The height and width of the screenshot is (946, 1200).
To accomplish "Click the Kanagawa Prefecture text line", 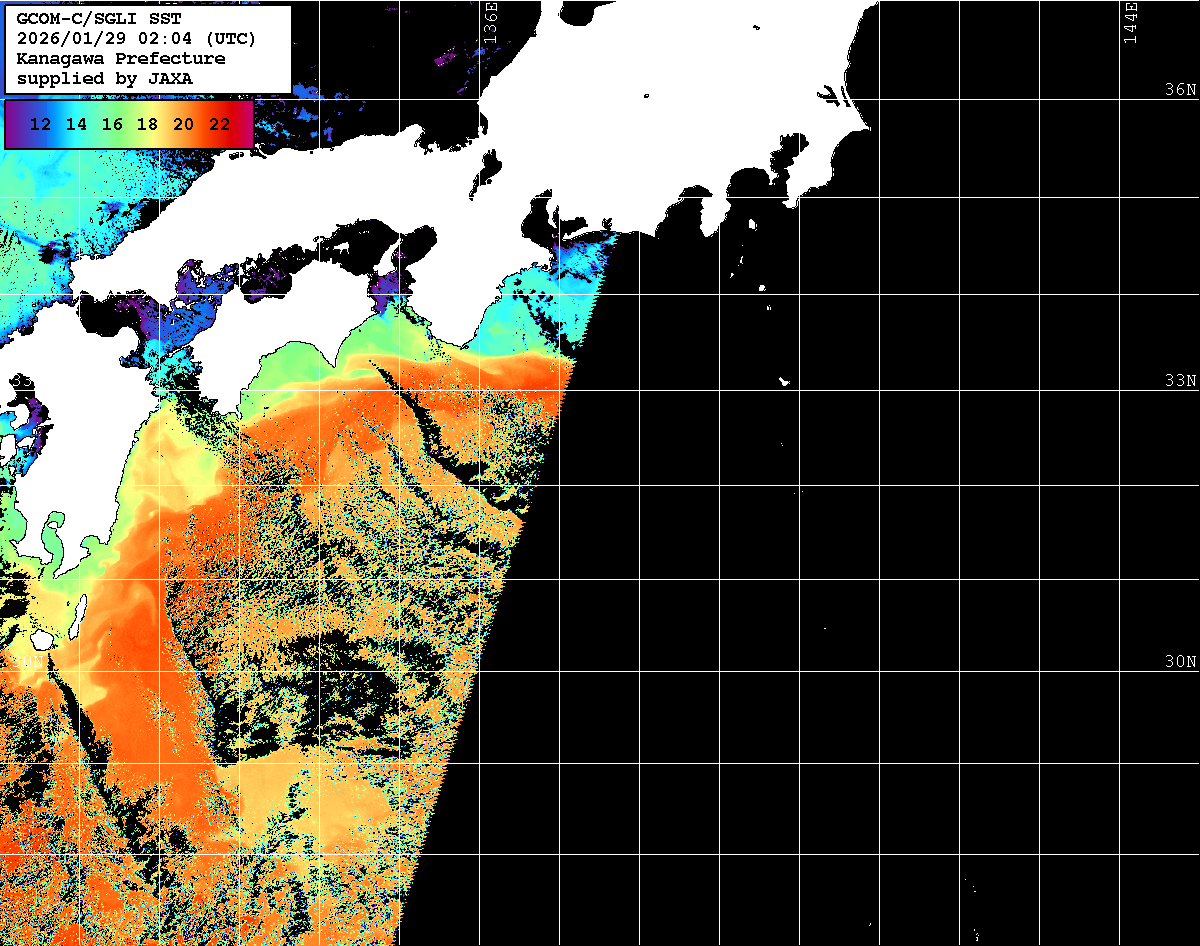I will [x=121, y=58].
